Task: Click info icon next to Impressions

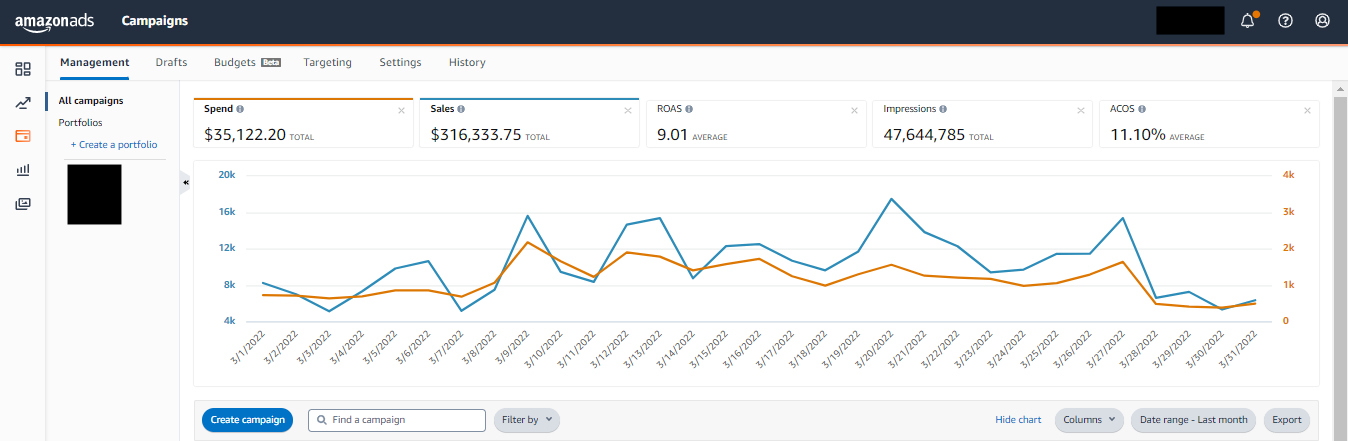Action: point(944,109)
